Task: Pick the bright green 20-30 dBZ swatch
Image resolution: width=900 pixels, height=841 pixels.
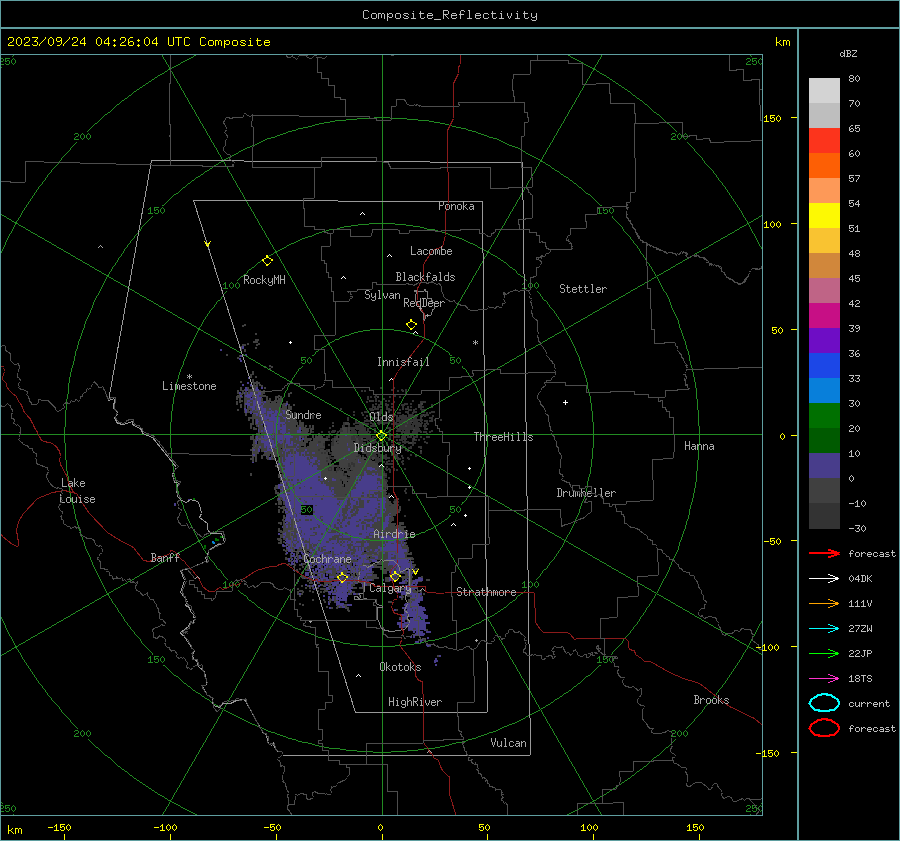Action: (x=824, y=416)
